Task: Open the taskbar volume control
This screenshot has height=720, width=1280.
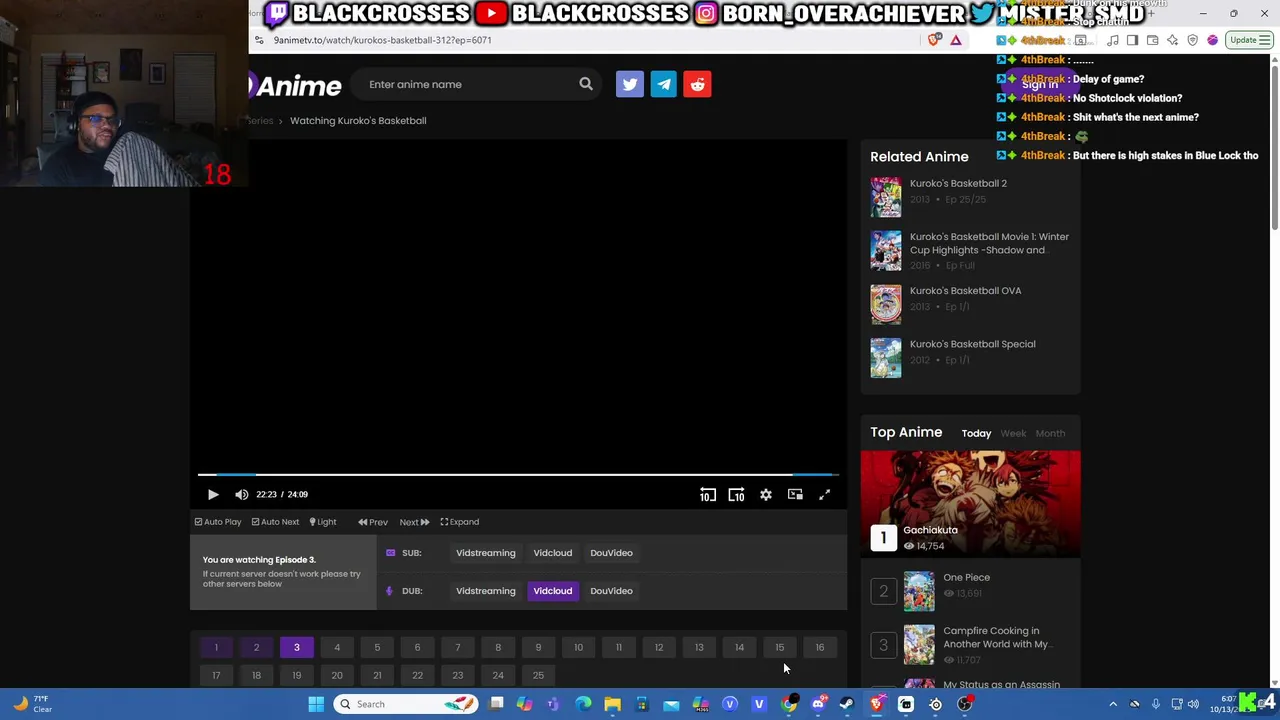Action: coord(1193,704)
